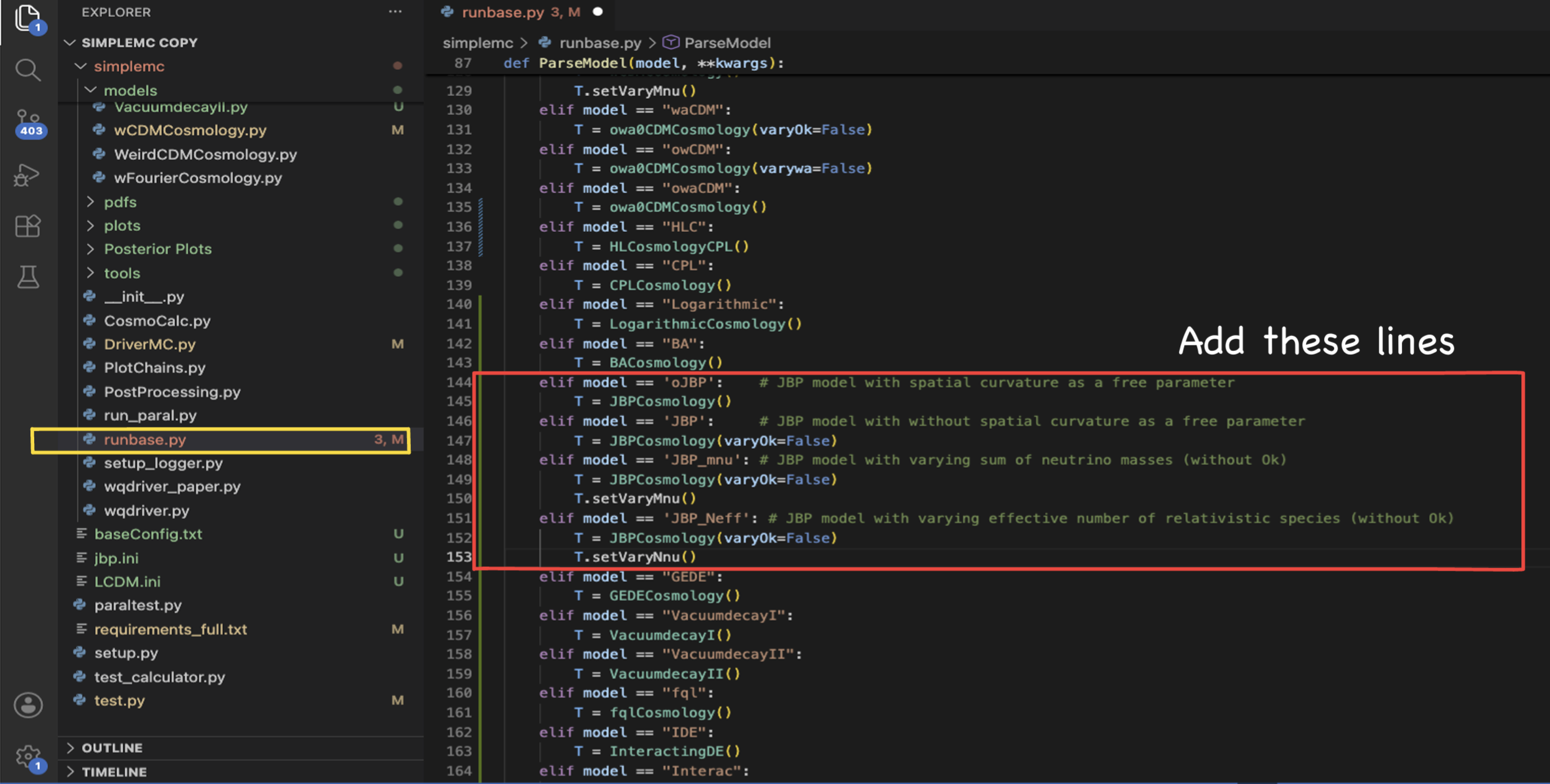
Task: Open the Extensions view icon
Action: tap(28, 226)
